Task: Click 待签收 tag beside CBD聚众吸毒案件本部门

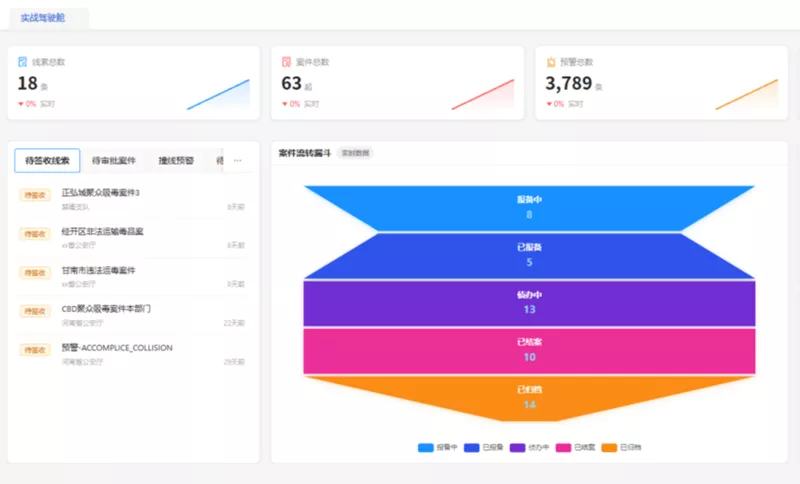Action: (x=35, y=311)
